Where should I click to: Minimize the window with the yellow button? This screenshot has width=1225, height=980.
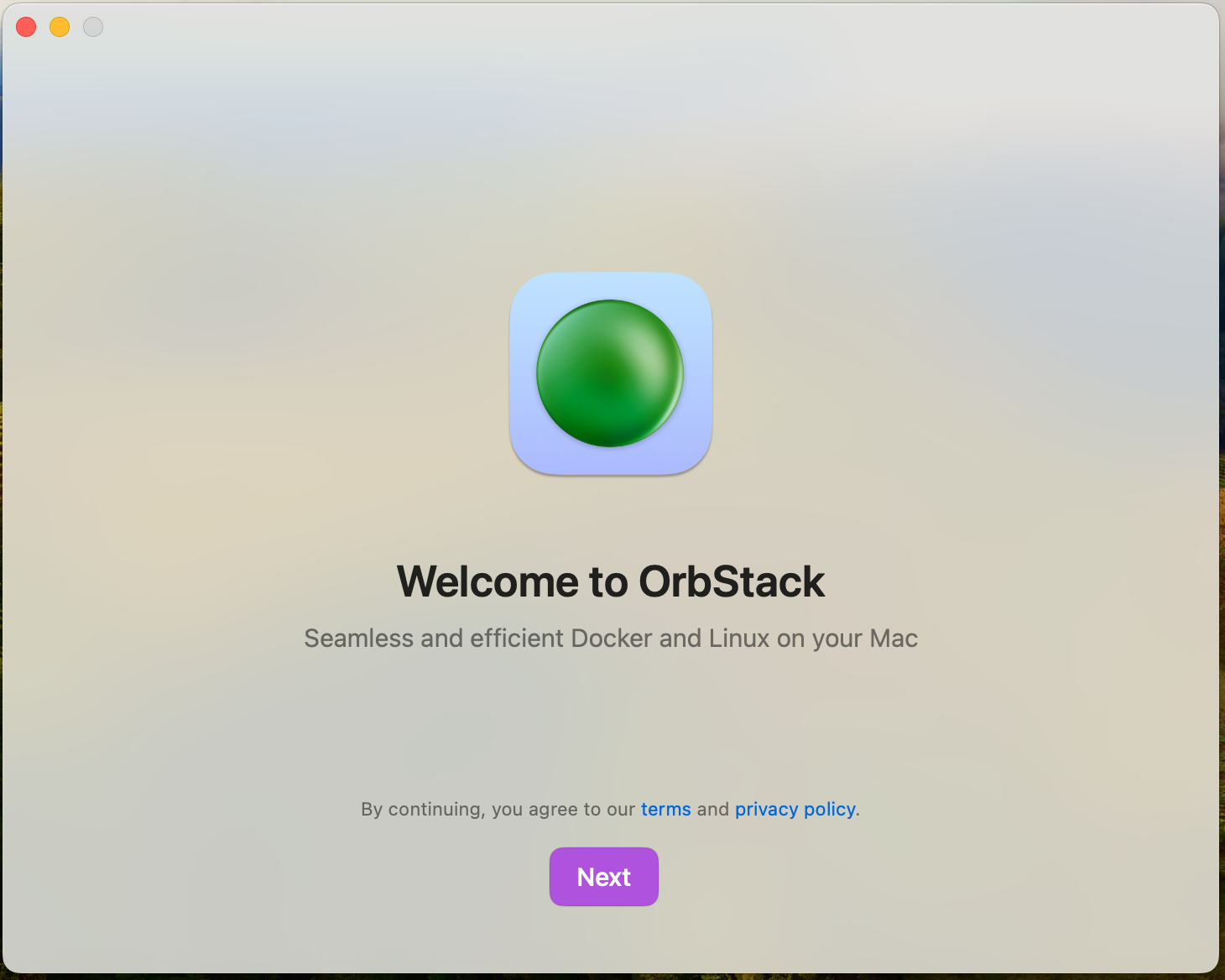(x=60, y=27)
